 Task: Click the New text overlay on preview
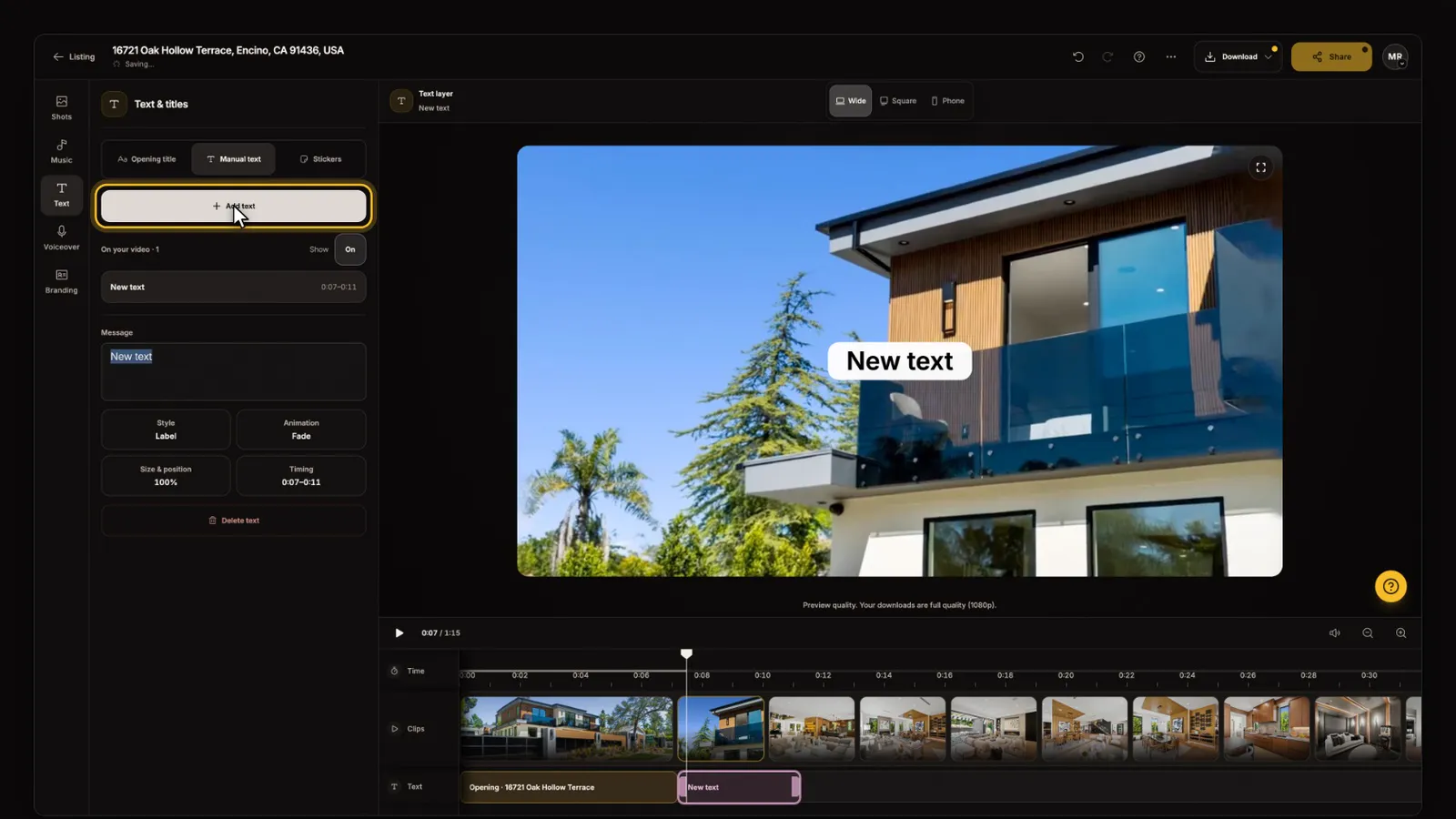click(900, 361)
